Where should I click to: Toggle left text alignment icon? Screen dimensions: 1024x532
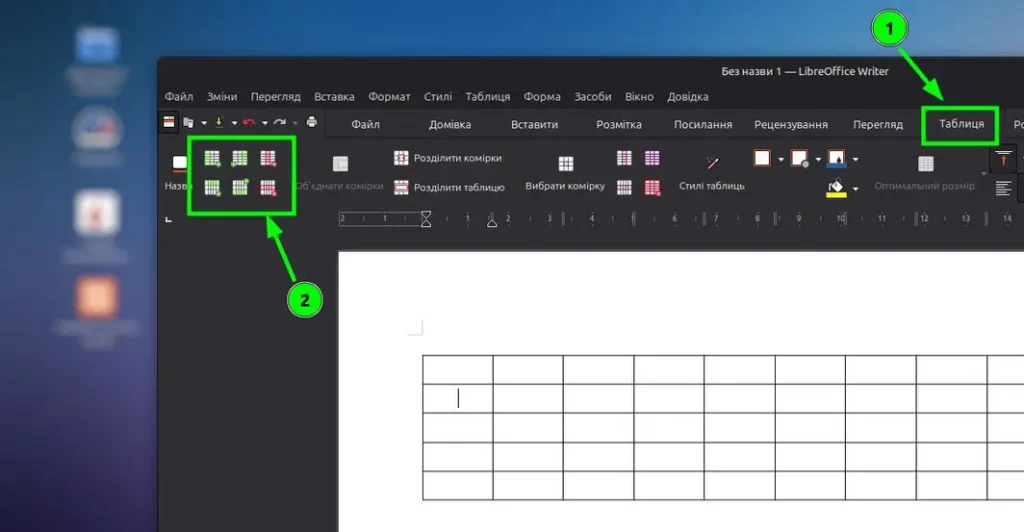1003,189
